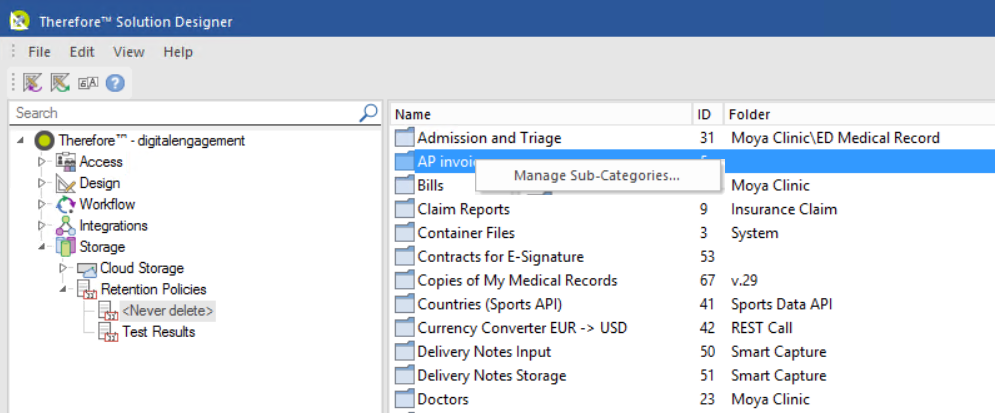Open Help via the blue question mark icon
The width and height of the screenshot is (995, 413).
pyautogui.click(x=115, y=82)
